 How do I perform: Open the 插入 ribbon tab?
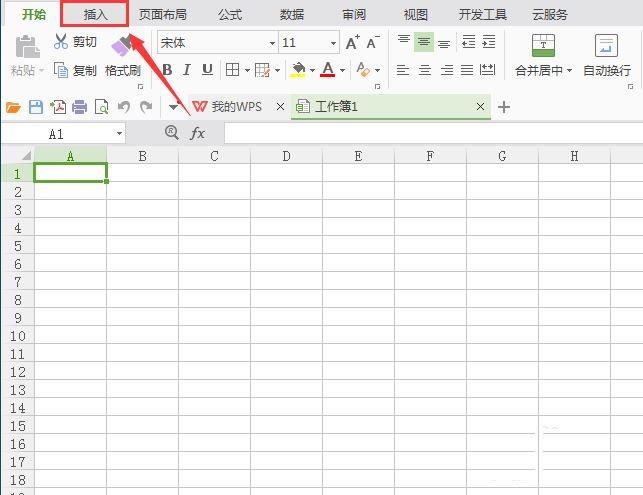(95, 14)
